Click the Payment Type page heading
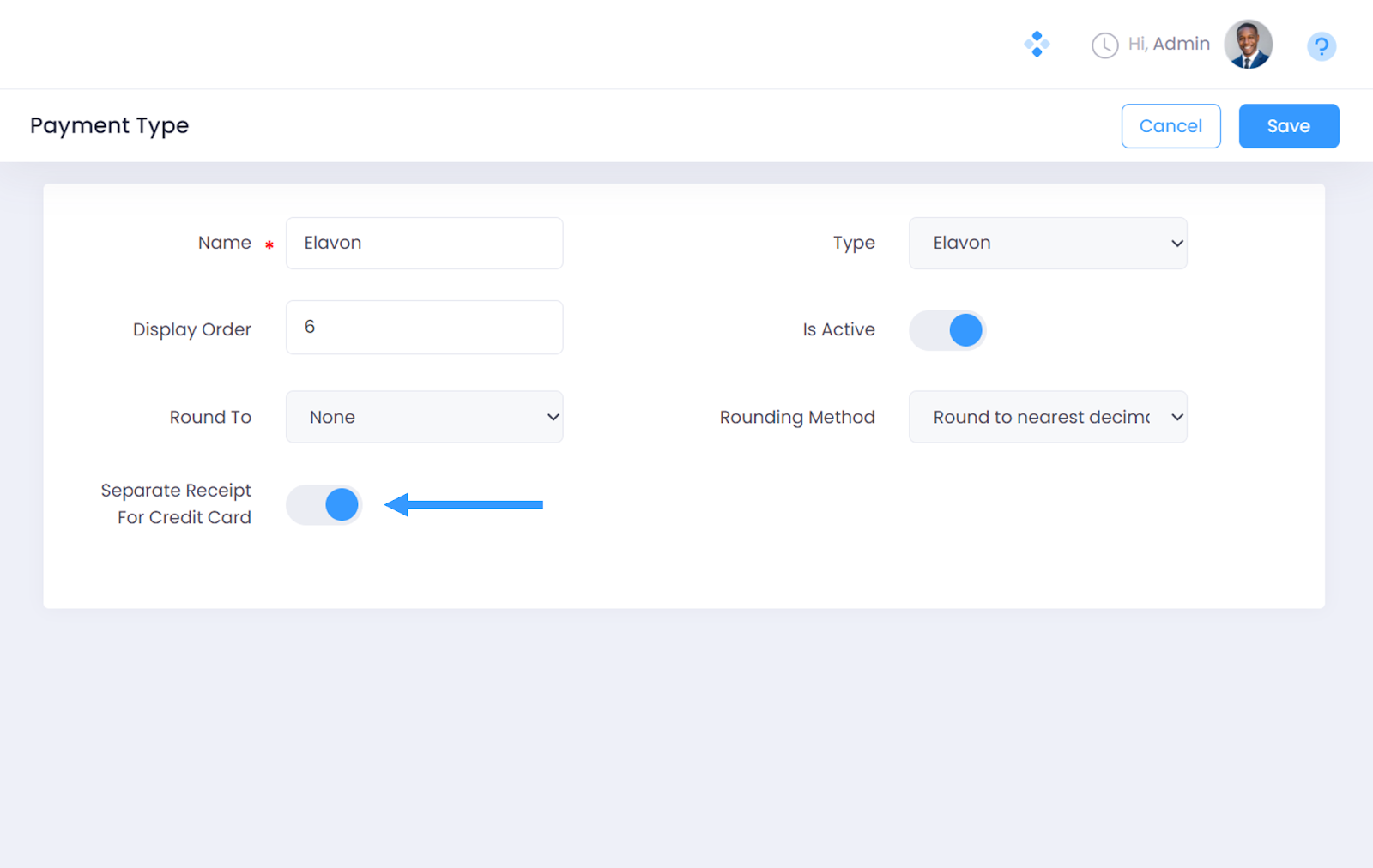Viewport: 1373px width, 868px height. (x=110, y=125)
